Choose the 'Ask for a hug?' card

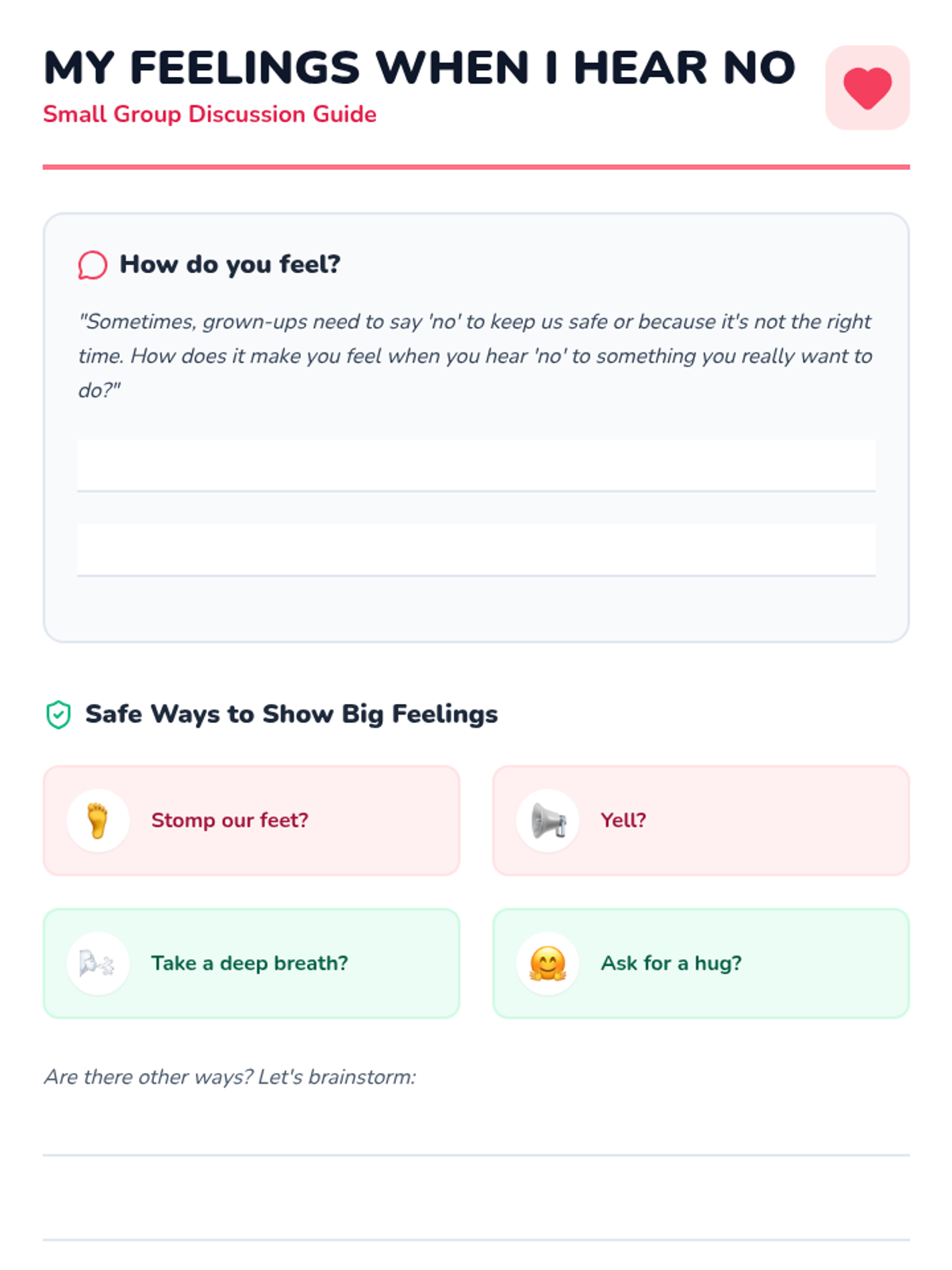click(x=701, y=964)
